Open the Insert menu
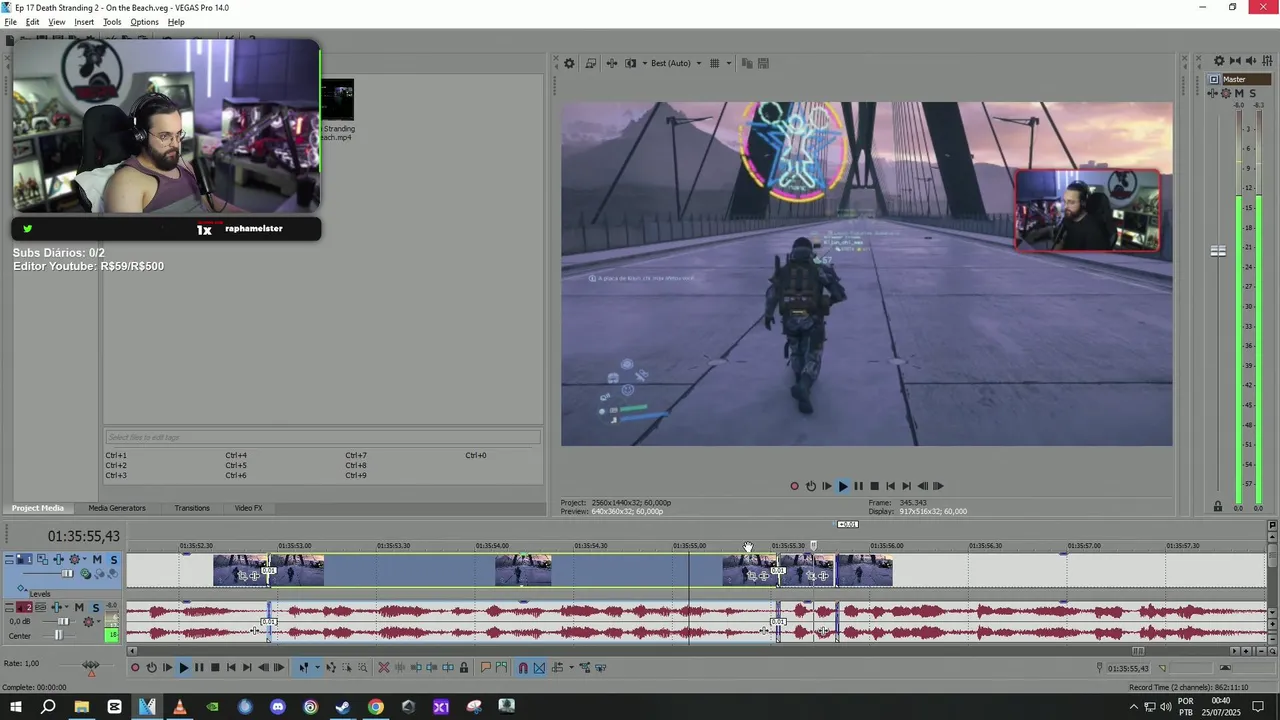The image size is (1280, 720). (x=84, y=22)
